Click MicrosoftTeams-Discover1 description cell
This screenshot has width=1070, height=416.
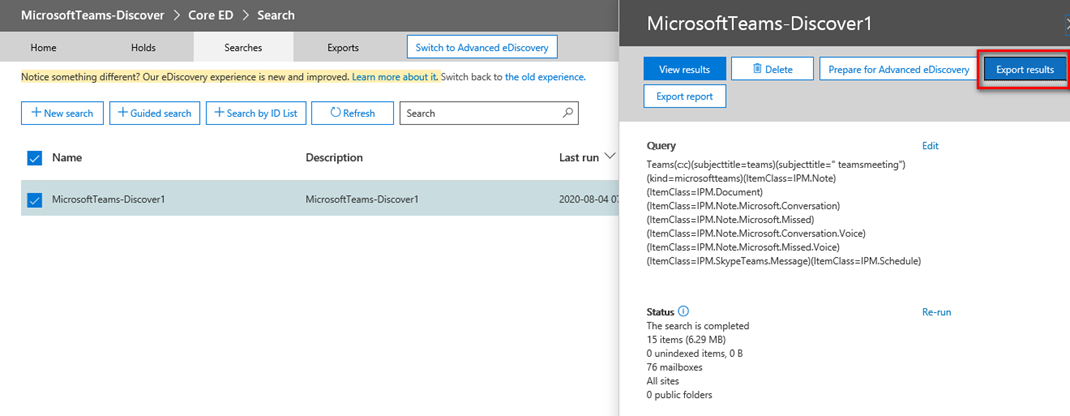[362, 200]
